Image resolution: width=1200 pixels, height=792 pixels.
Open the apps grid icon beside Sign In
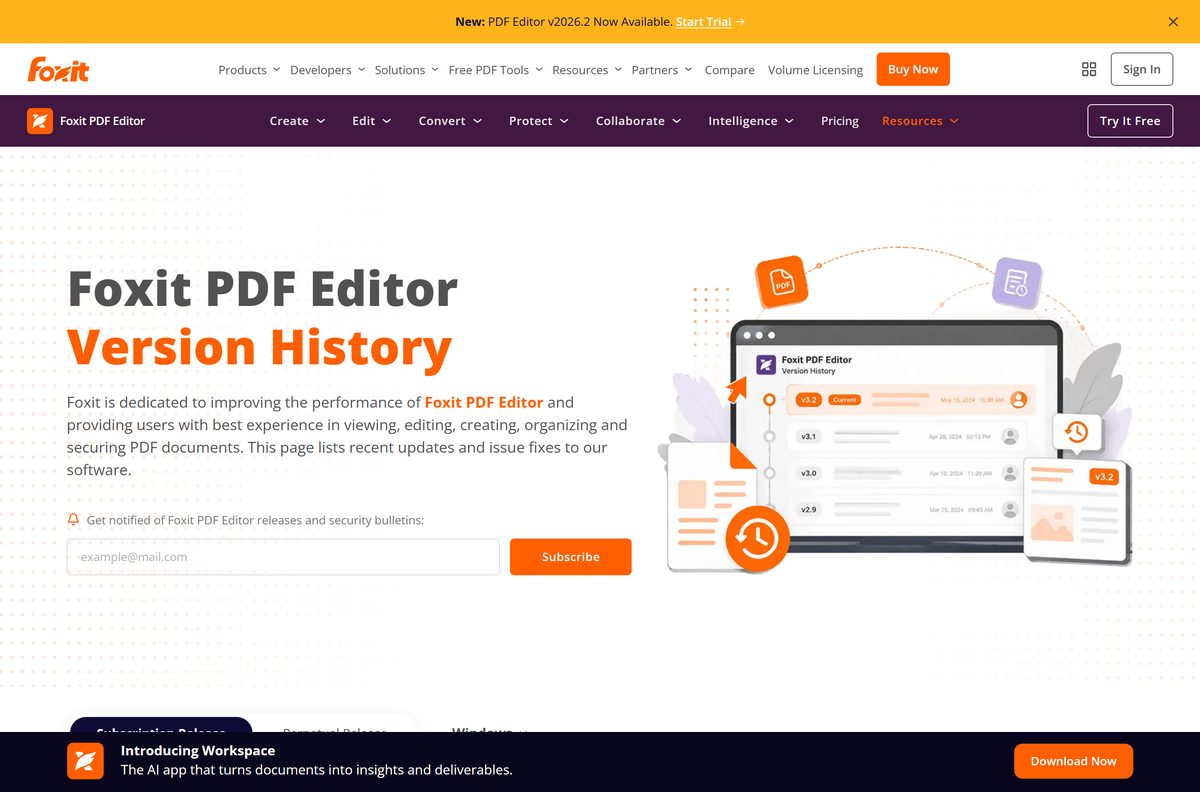[x=1089, y=69]
